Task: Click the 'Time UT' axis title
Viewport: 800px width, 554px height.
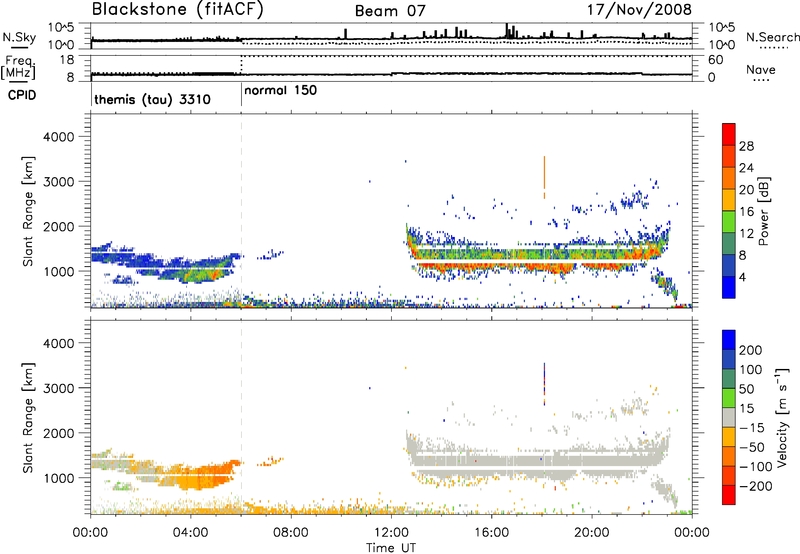Action: click(391, 548)
